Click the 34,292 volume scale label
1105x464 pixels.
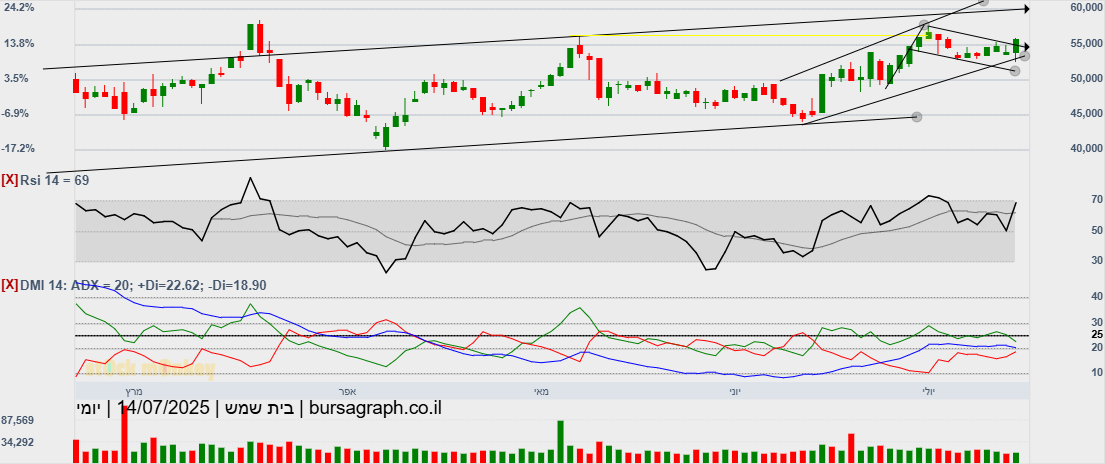coord(20,443)
